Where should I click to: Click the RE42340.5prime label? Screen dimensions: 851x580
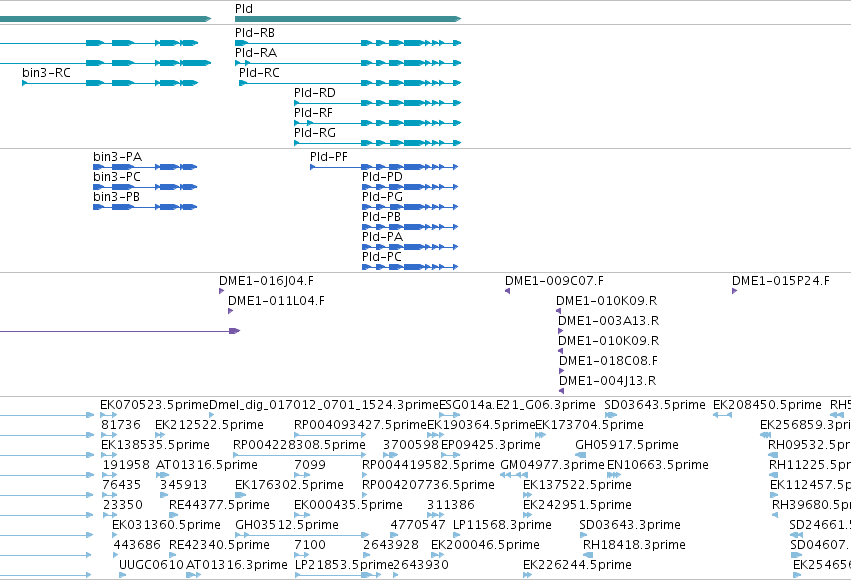(x=219, y=546)
